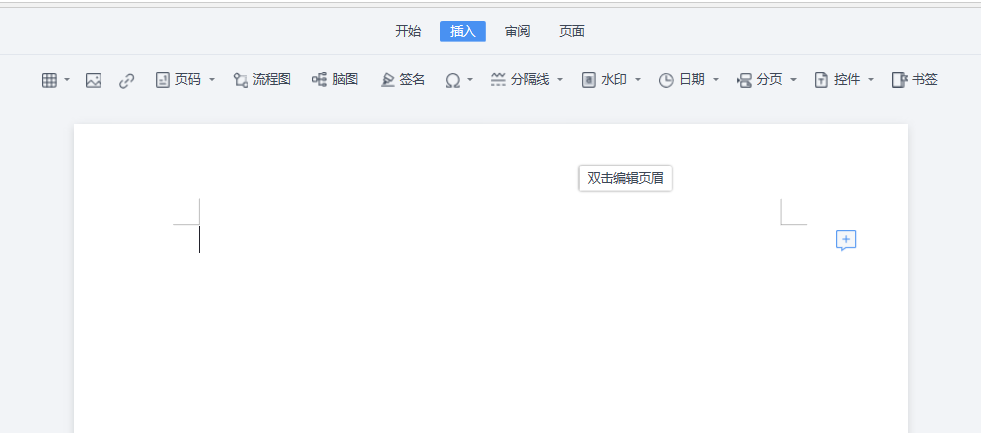Open the 日期 dropdown arrow
This screenshot has height=433, width=981.
716,80
